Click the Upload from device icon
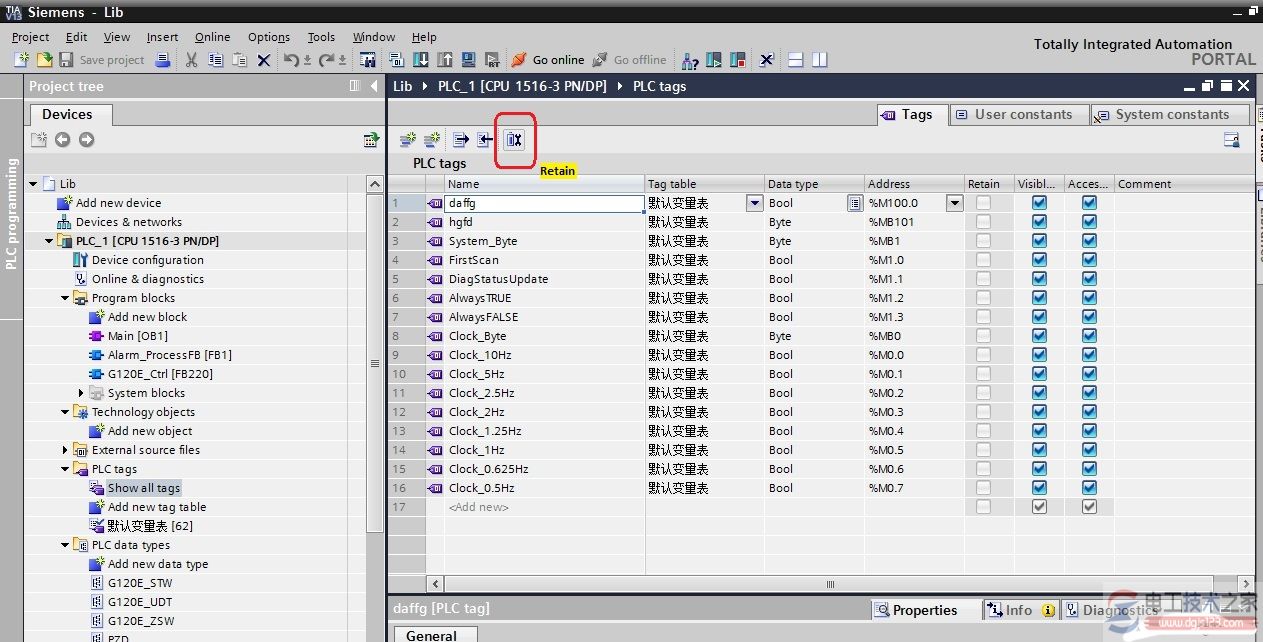This screenshot has height=642, width=1263. pyautogui.click(x=444, y=60)
